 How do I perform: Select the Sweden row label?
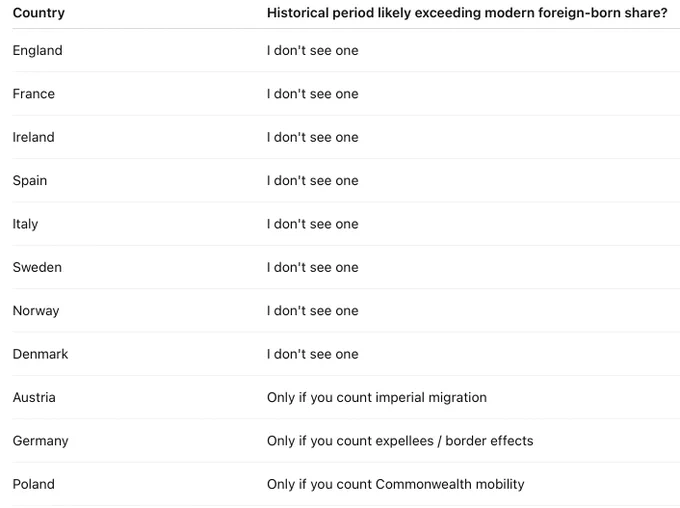click(37, 267)
